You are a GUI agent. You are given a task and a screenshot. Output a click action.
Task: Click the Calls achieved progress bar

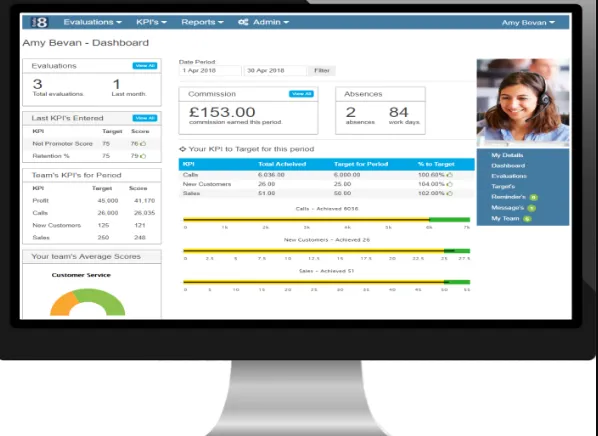tap(326, 219)
